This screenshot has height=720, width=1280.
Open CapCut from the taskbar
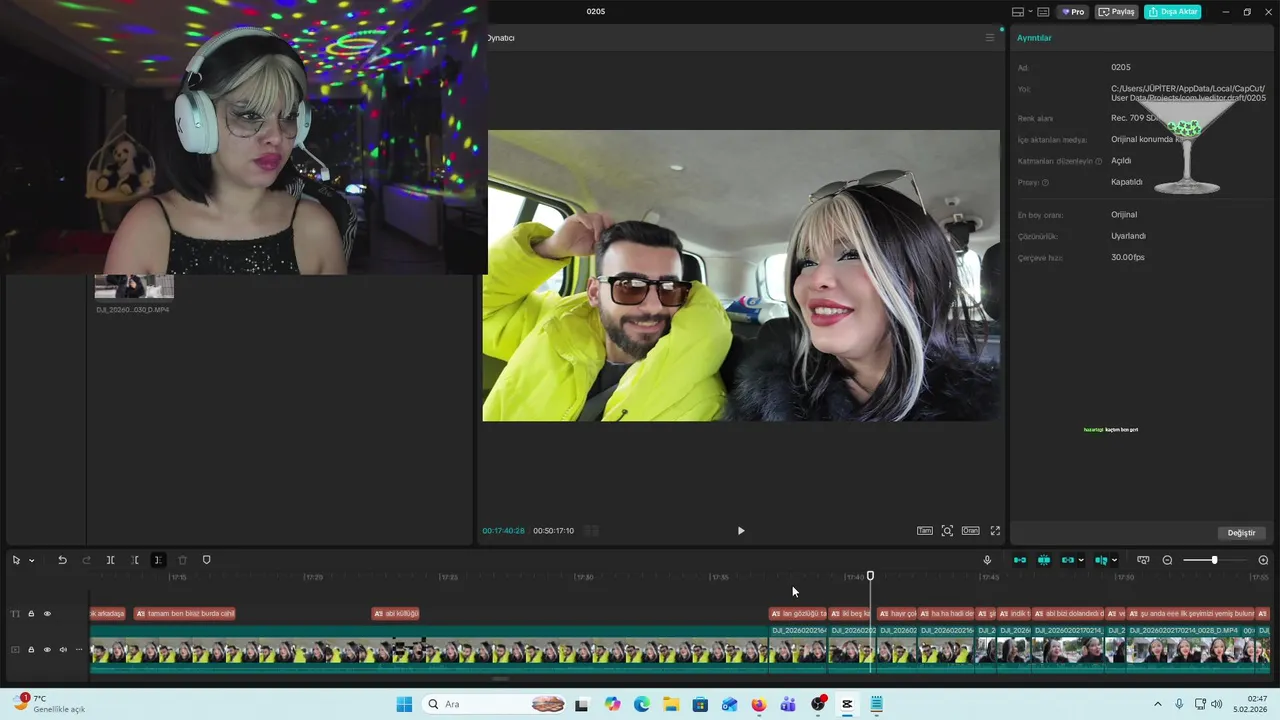[x=847, y=704]
